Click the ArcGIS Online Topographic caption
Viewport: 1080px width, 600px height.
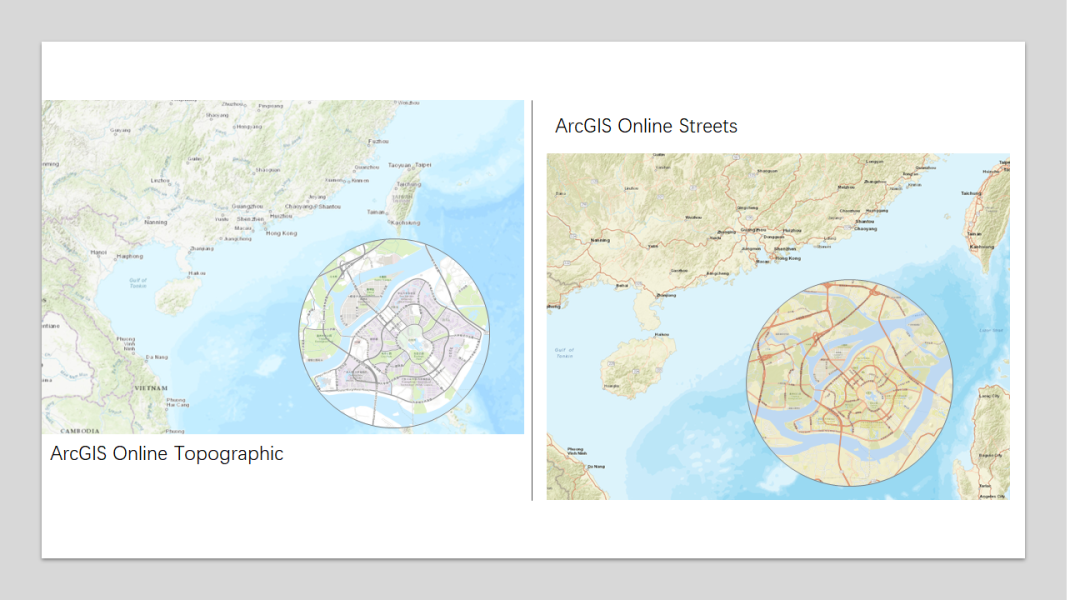point(167,454)
